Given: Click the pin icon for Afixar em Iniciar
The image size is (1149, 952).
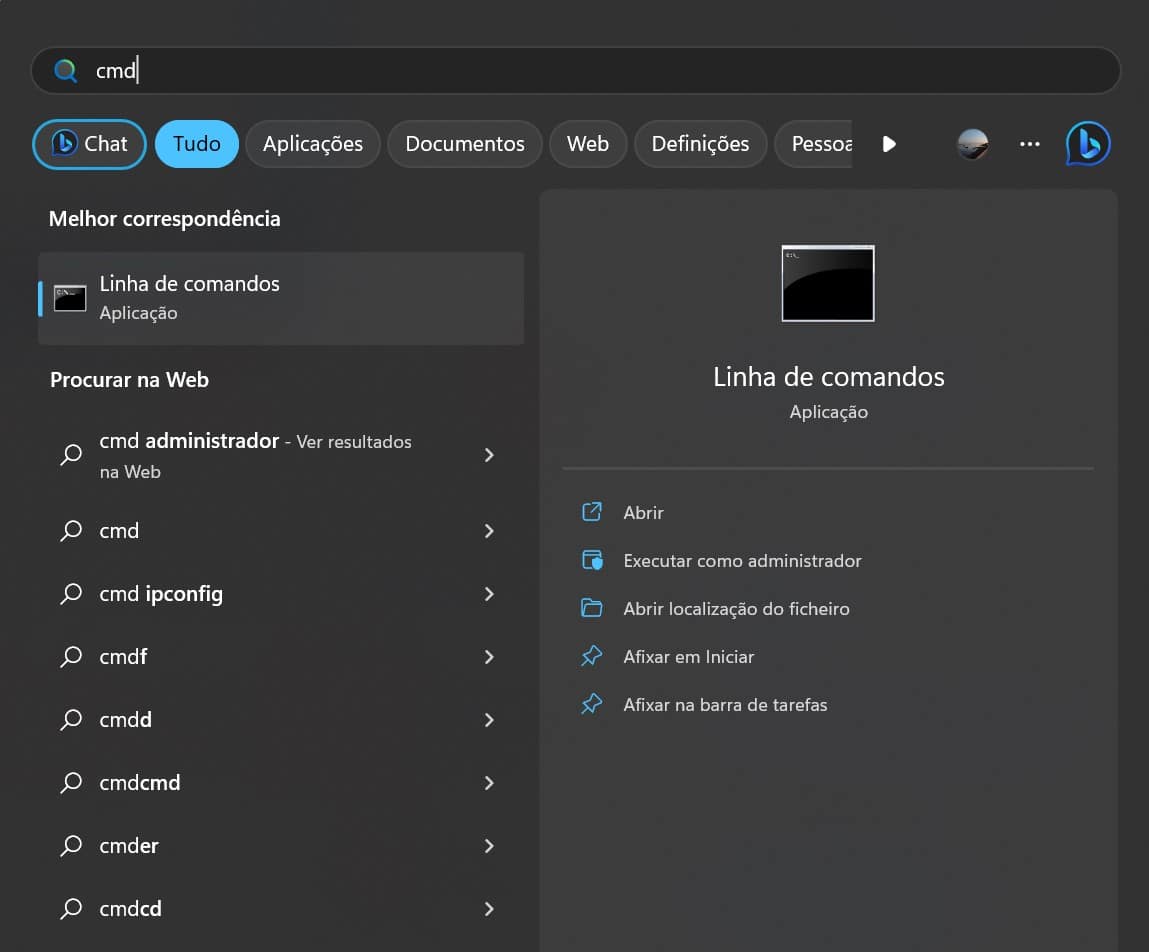Looking at the screenshot, I should click(592, 656).
